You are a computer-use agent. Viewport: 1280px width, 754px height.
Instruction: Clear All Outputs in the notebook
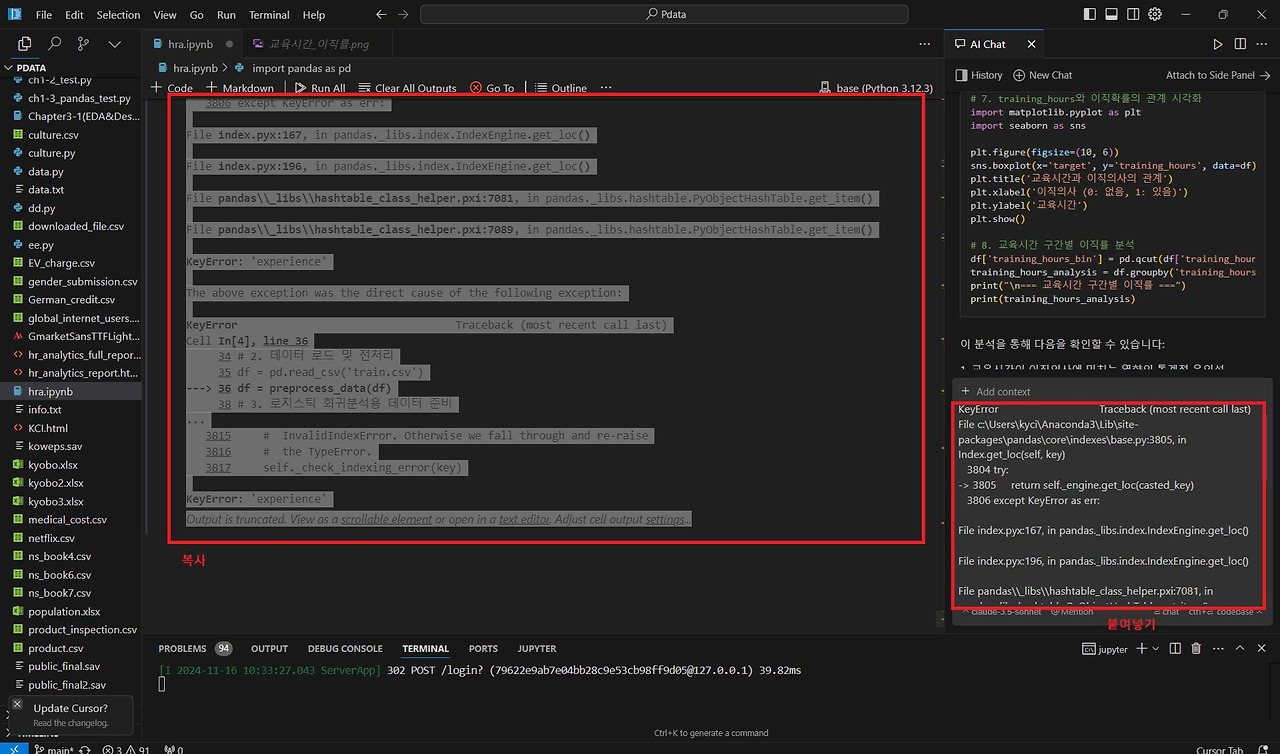407,88
